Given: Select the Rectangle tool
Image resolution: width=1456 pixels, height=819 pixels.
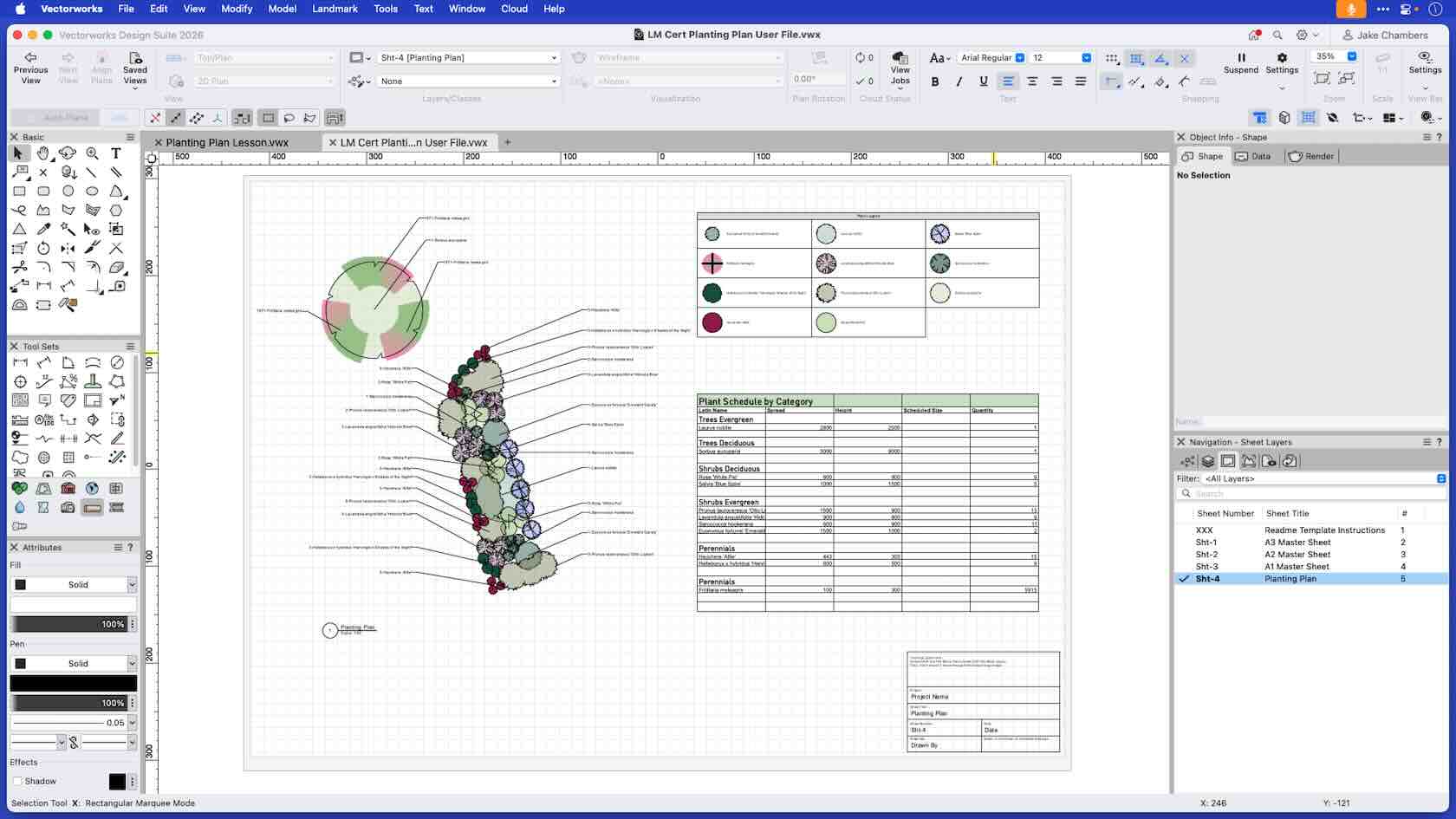Looking at the screenshot, I should pyautogui.click(x=19, y=191).
